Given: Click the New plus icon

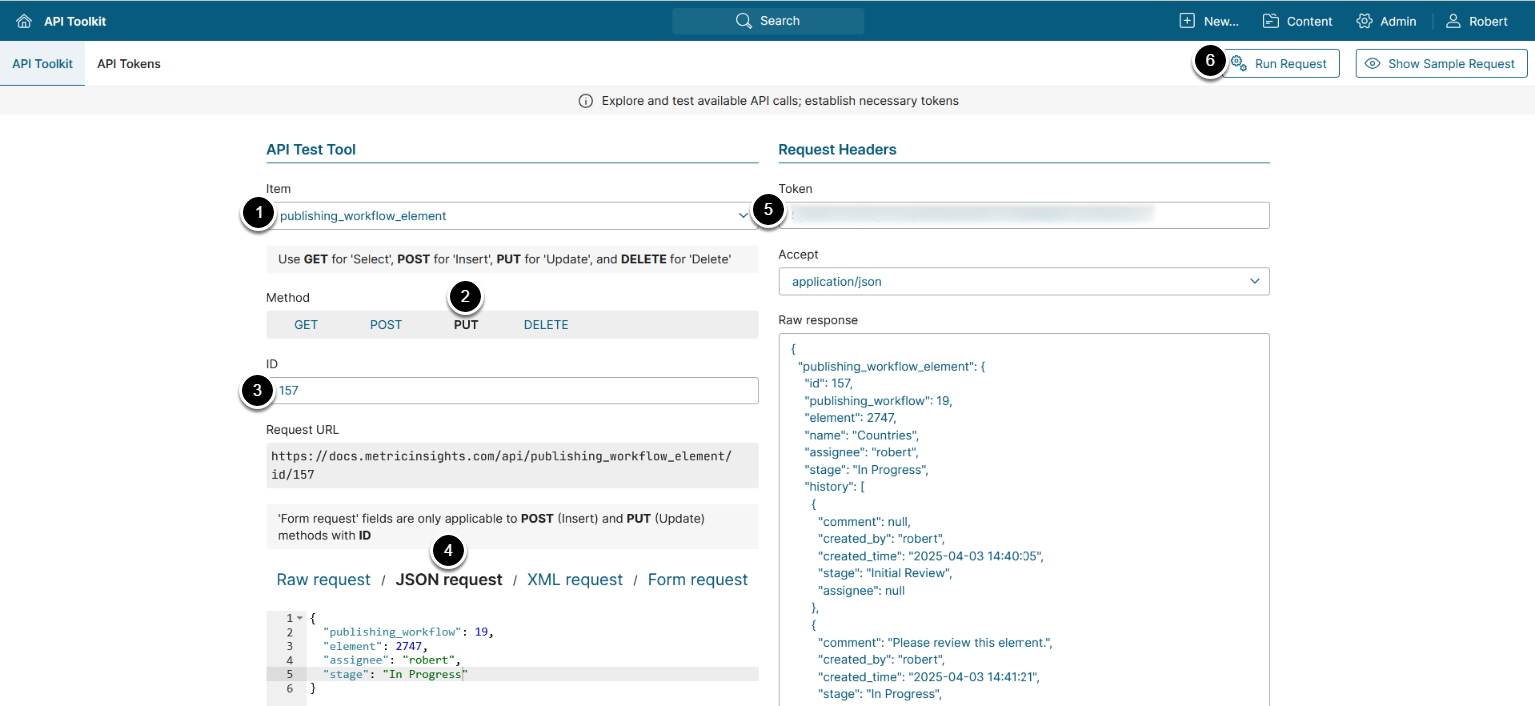Looking at the screenshot, I should point(1187,21).
